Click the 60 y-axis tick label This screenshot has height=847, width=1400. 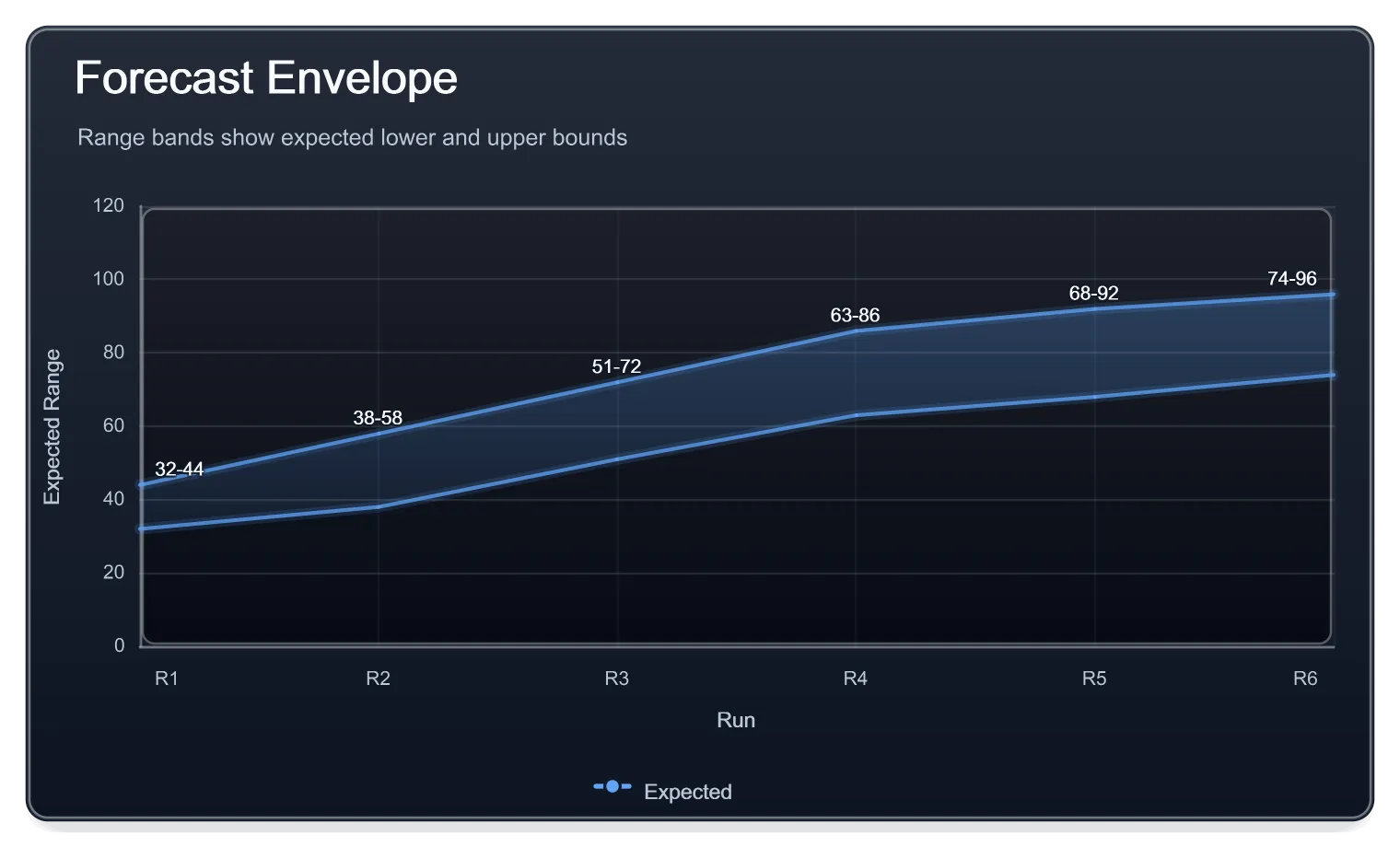pyautogui.click(x=113, y=425)
